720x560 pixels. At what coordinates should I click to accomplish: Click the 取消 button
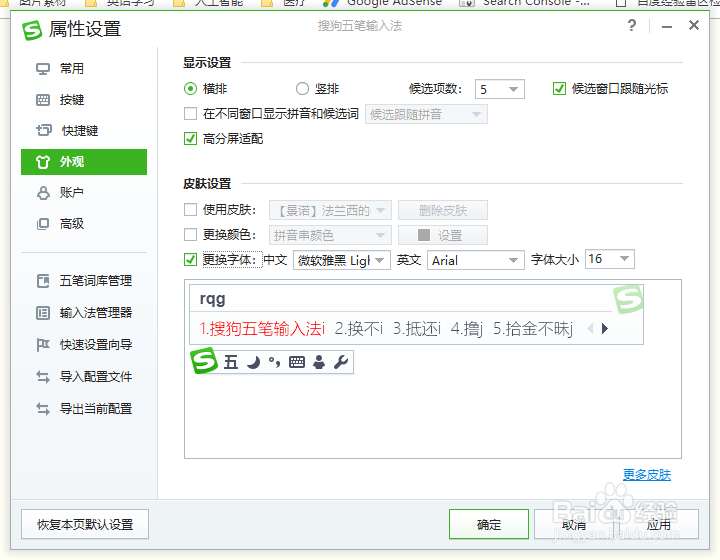[x=574, y=524]
